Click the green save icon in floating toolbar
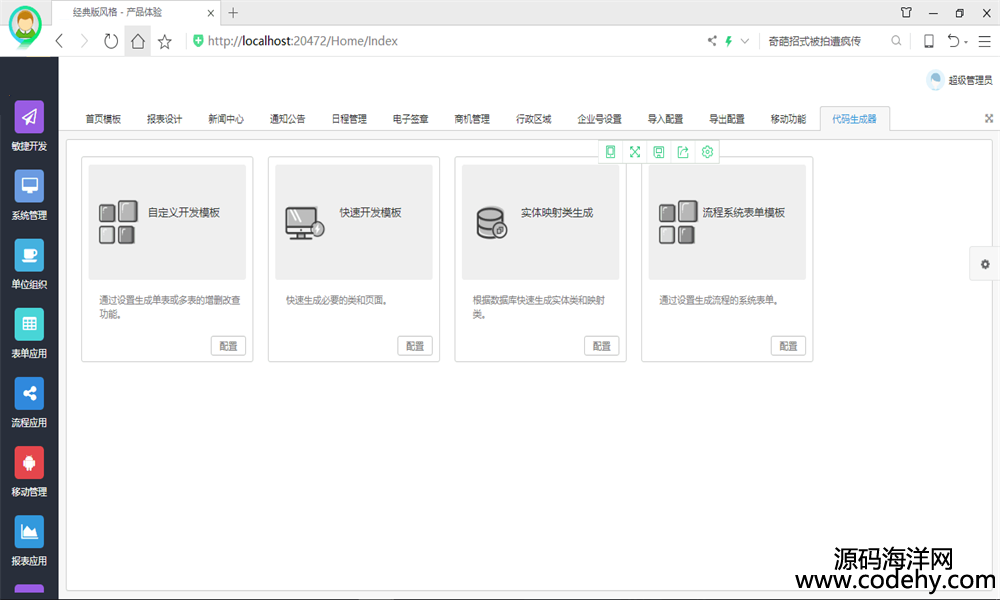1000x600 pixels. coord(659,152)
